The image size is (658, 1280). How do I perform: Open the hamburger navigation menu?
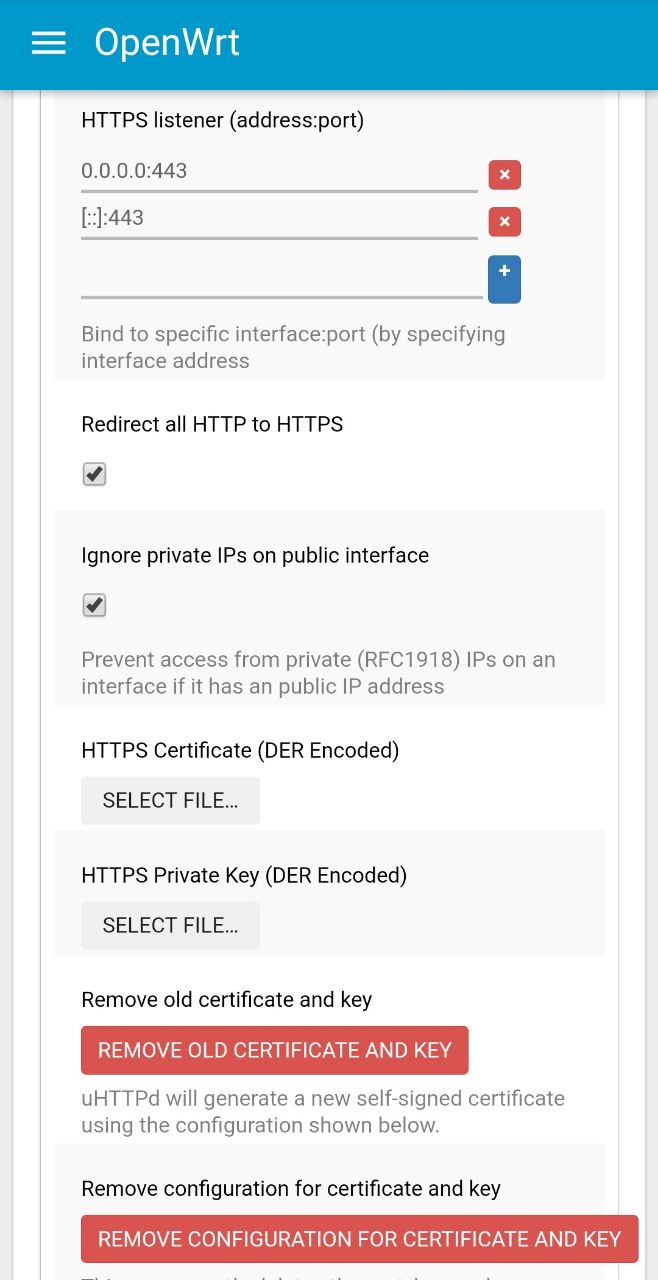(48, 43)
